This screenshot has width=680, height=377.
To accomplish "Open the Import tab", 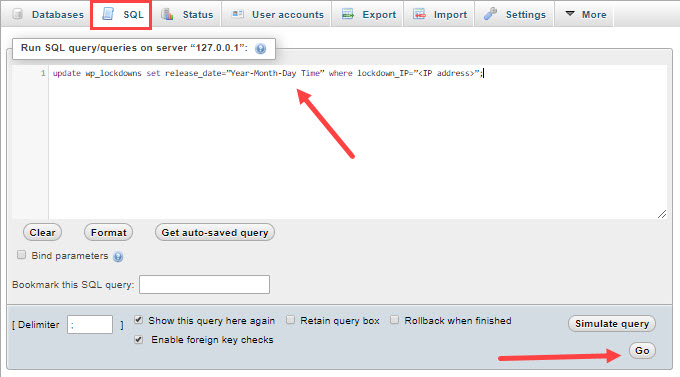I will tap(440, 14).
